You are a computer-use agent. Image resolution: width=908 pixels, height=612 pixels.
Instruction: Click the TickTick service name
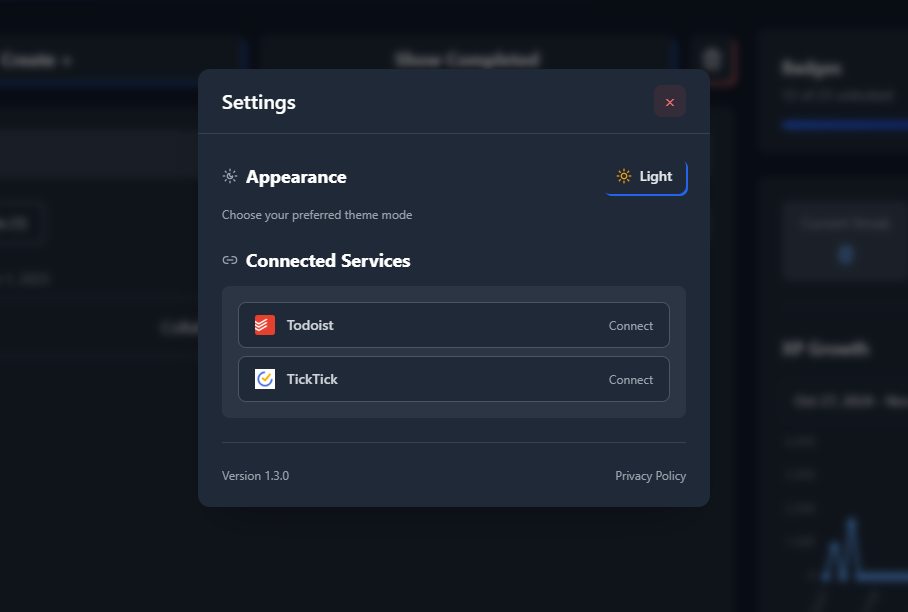312,379
